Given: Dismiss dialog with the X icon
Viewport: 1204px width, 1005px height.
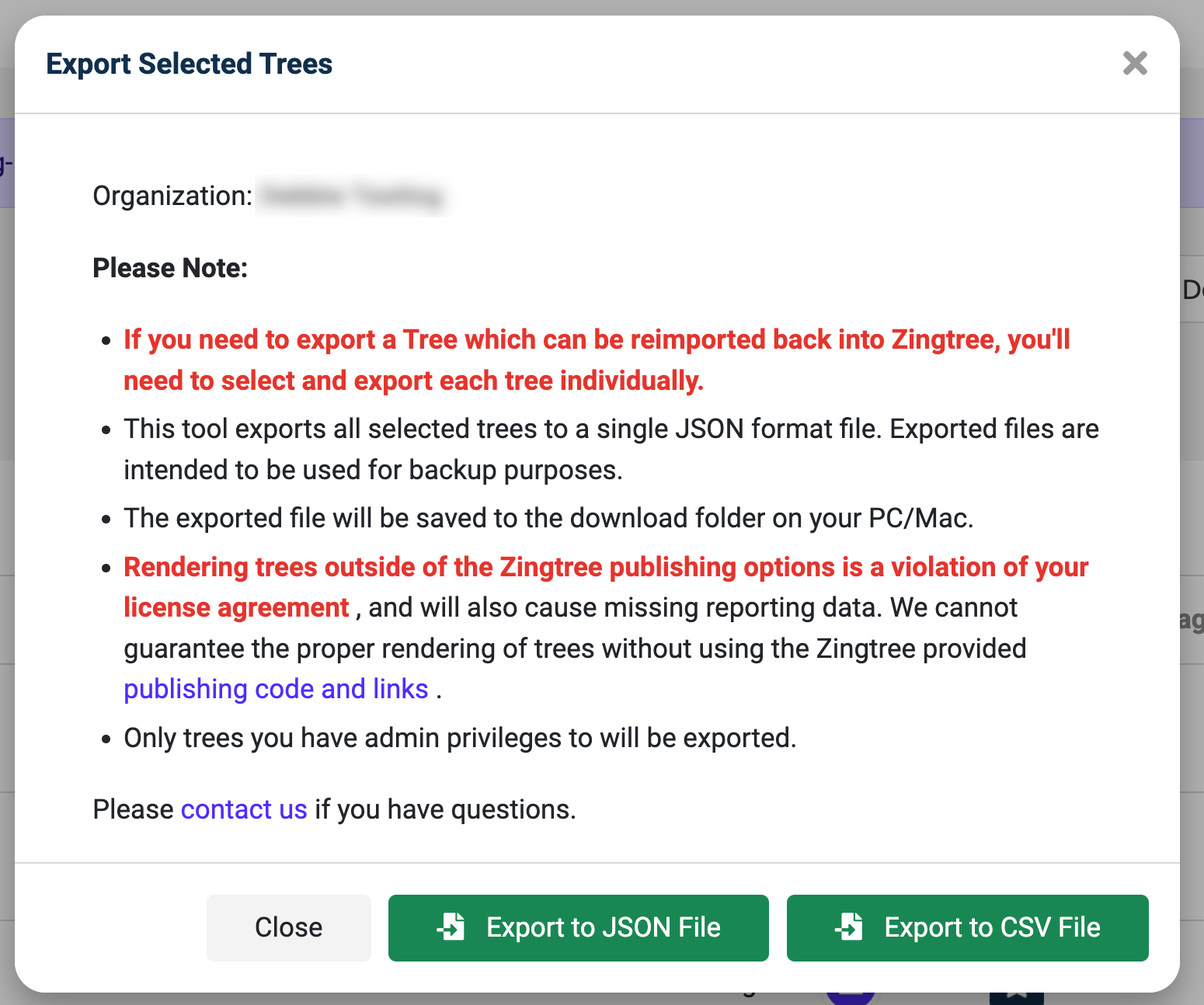Looking at the screenshot, I should coord(1135,63).
